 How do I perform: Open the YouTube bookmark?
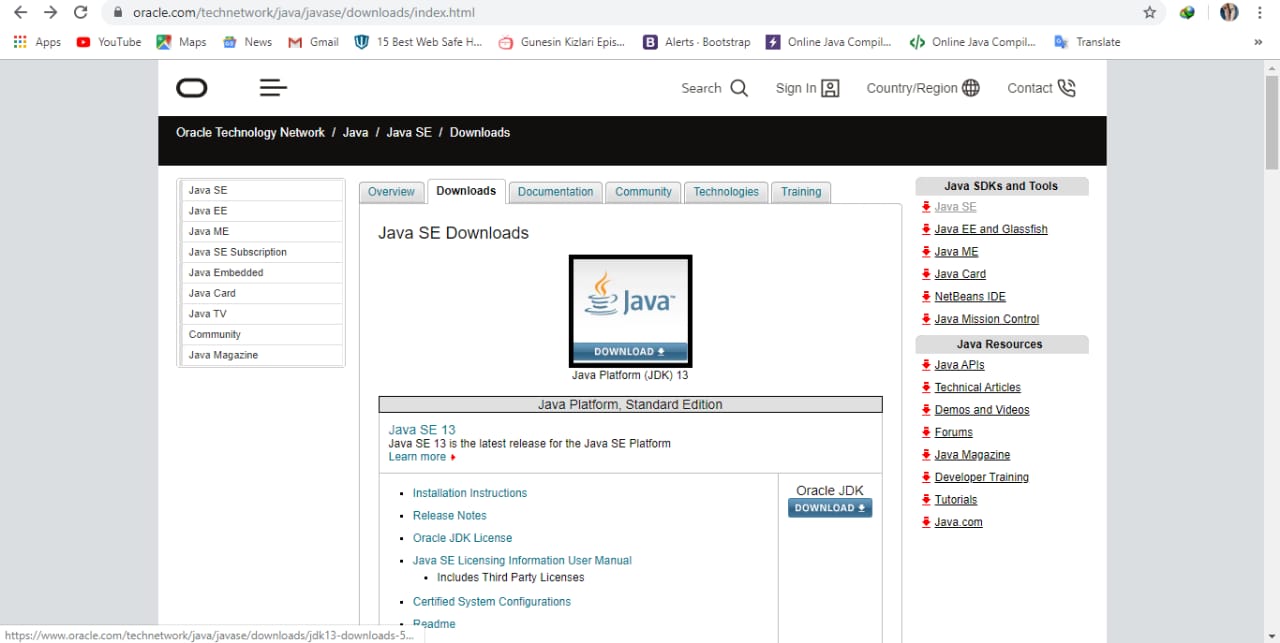[108, 42]
